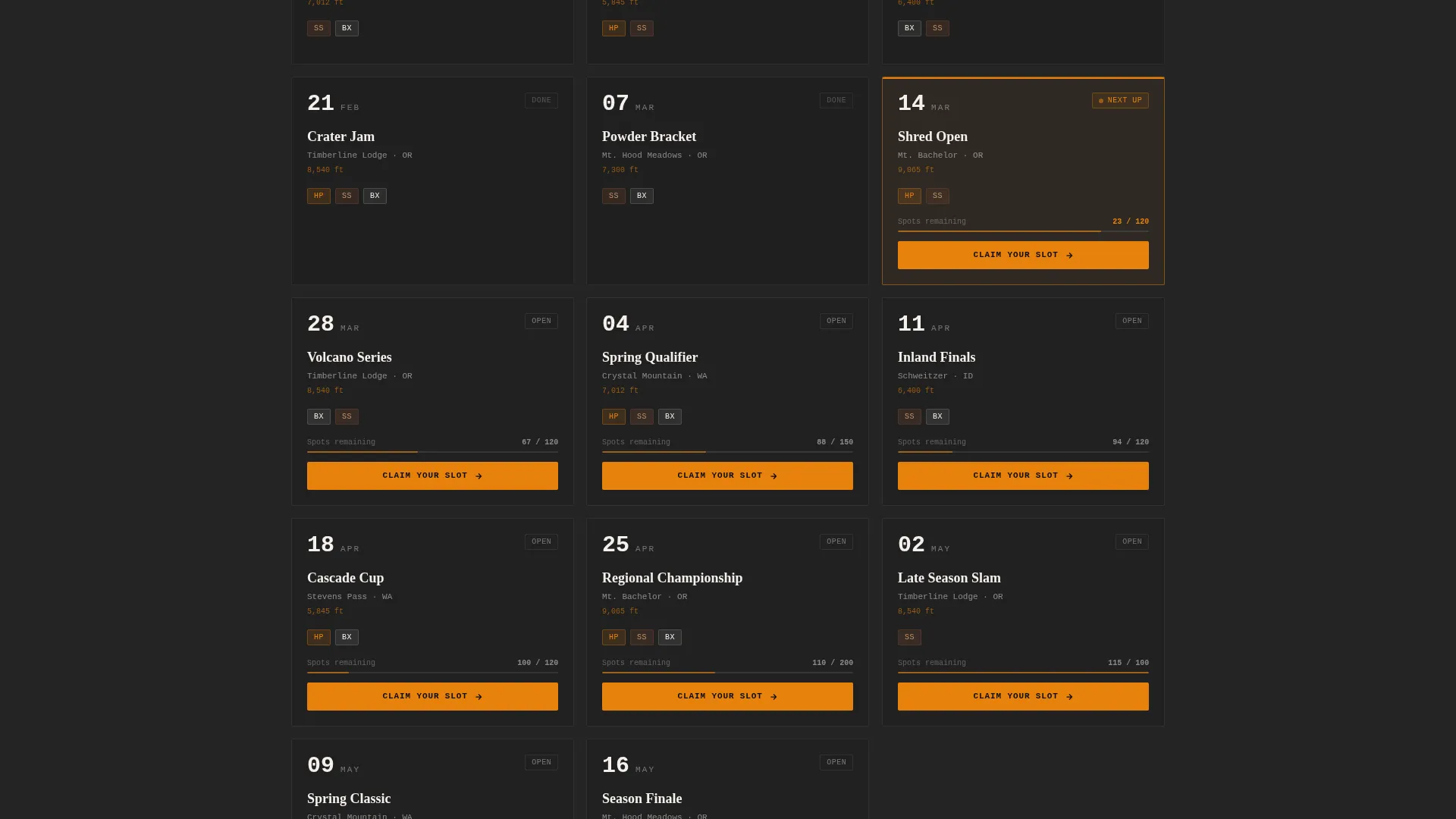Screen dimensions: 1456x819
Task: Select the SS tag on Crater Jam
Action: tap(347, 196)
